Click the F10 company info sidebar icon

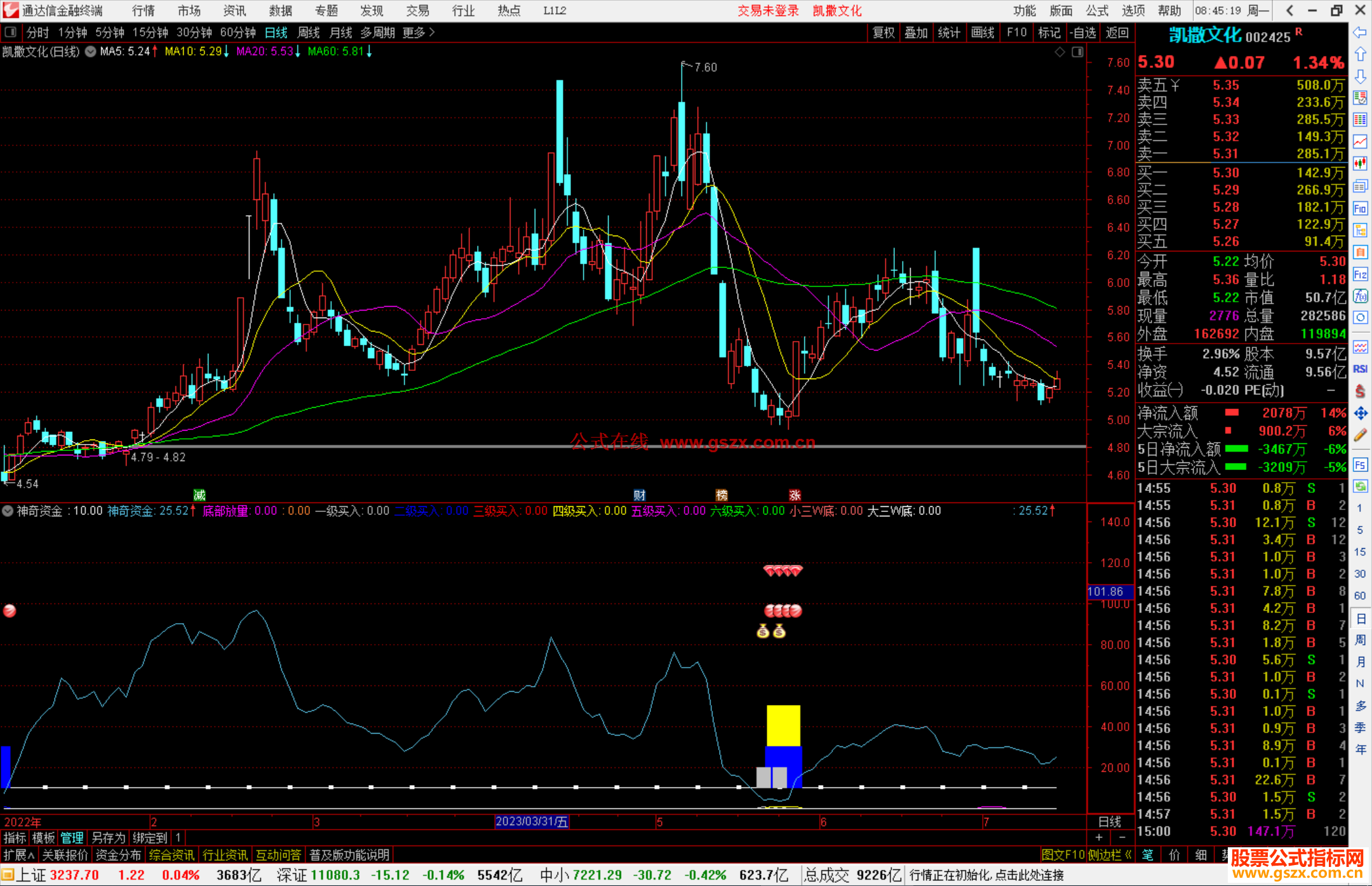[x=1360, y=208]
